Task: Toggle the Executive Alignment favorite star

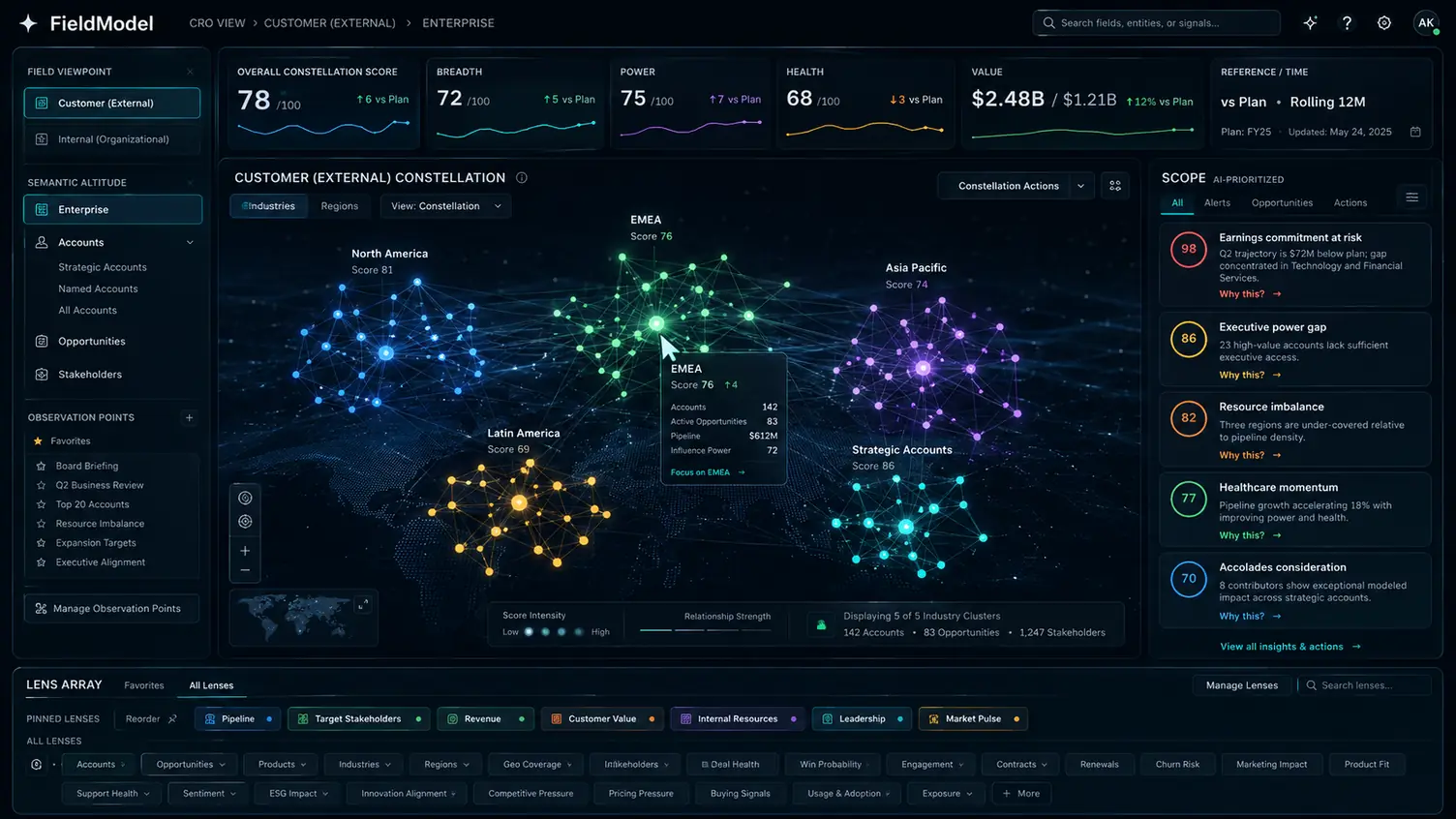Action: pos(41,562)
